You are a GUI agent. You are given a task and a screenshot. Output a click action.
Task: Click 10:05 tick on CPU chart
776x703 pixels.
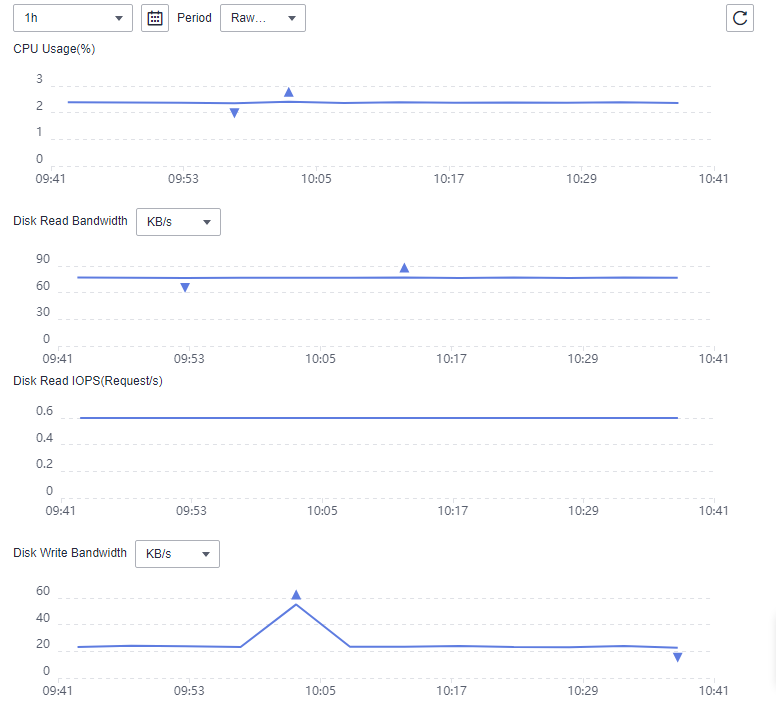(316, 179)
